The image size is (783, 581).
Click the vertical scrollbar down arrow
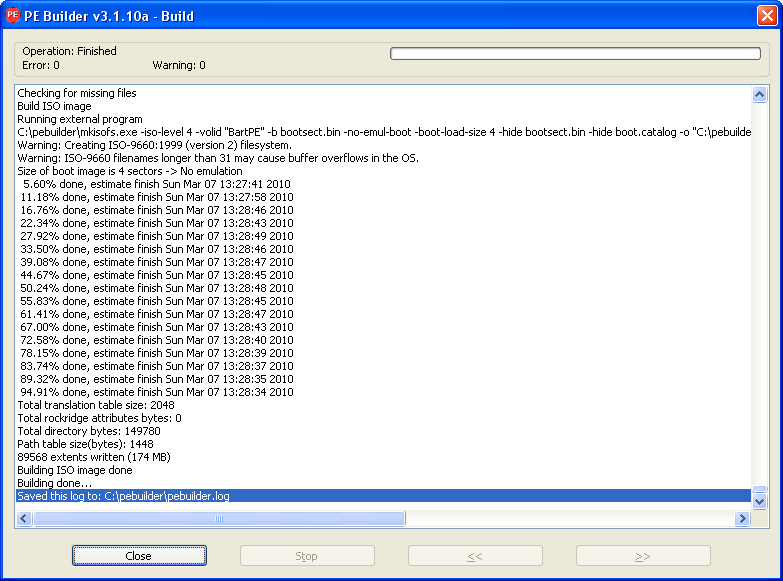click(760, 501)
